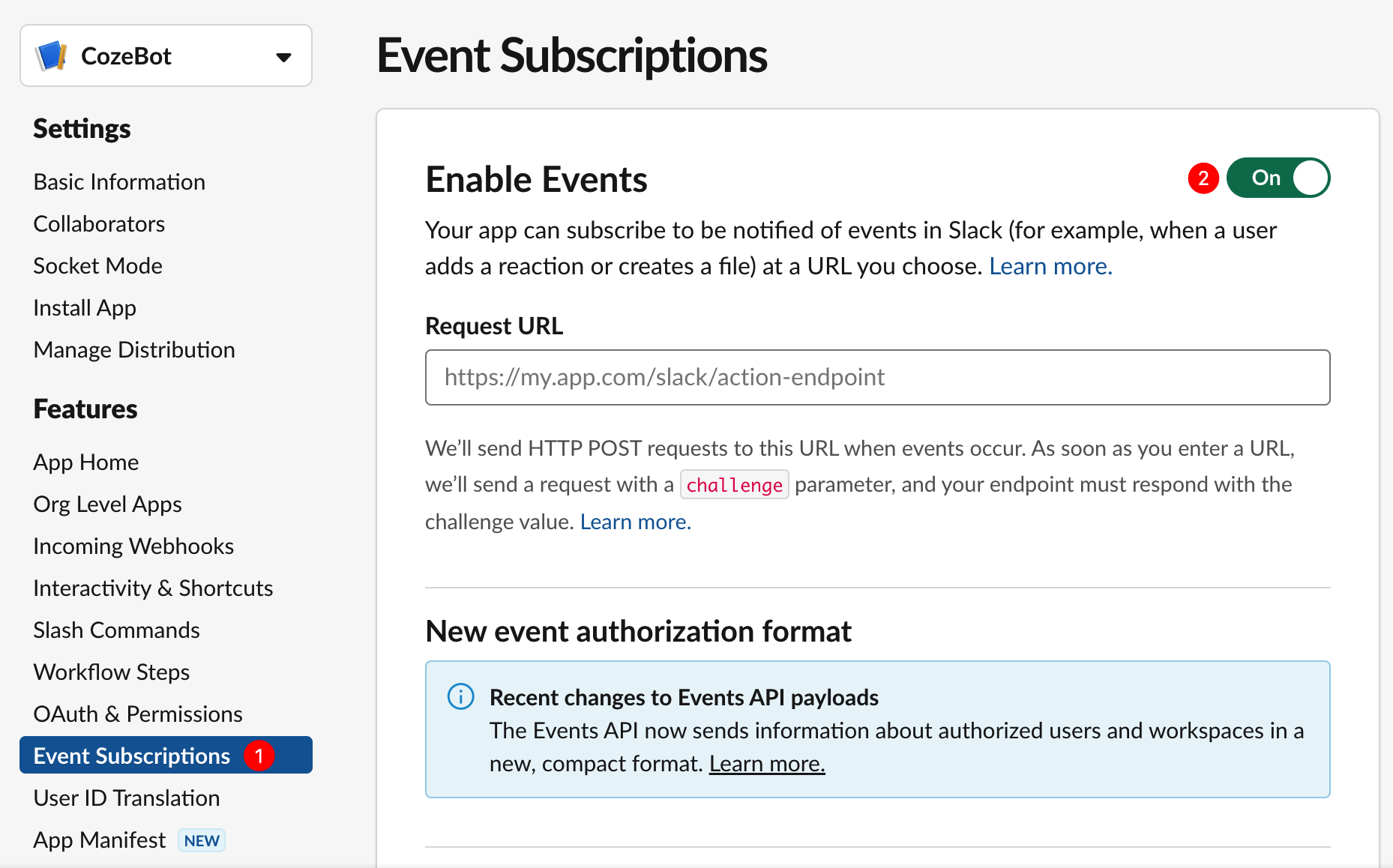This screenshot has width=1393, height=868.
Task: Select Incoming Webhooks feature
Action: pos(133,546)
